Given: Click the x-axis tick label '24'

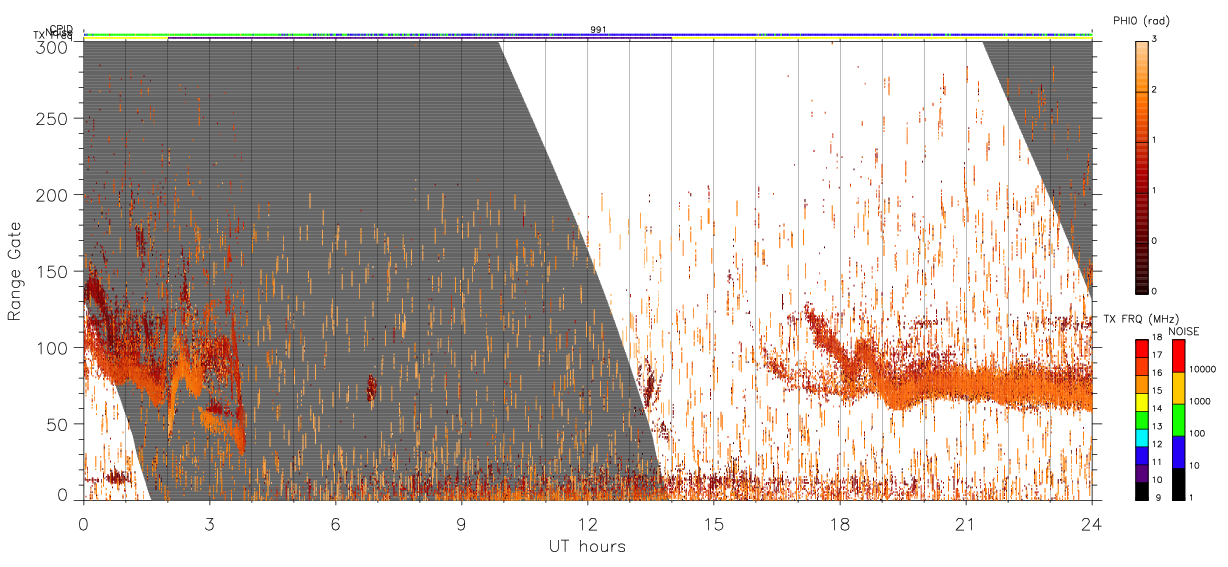Looking at the screenshot, I should (x=1091, y=523).
